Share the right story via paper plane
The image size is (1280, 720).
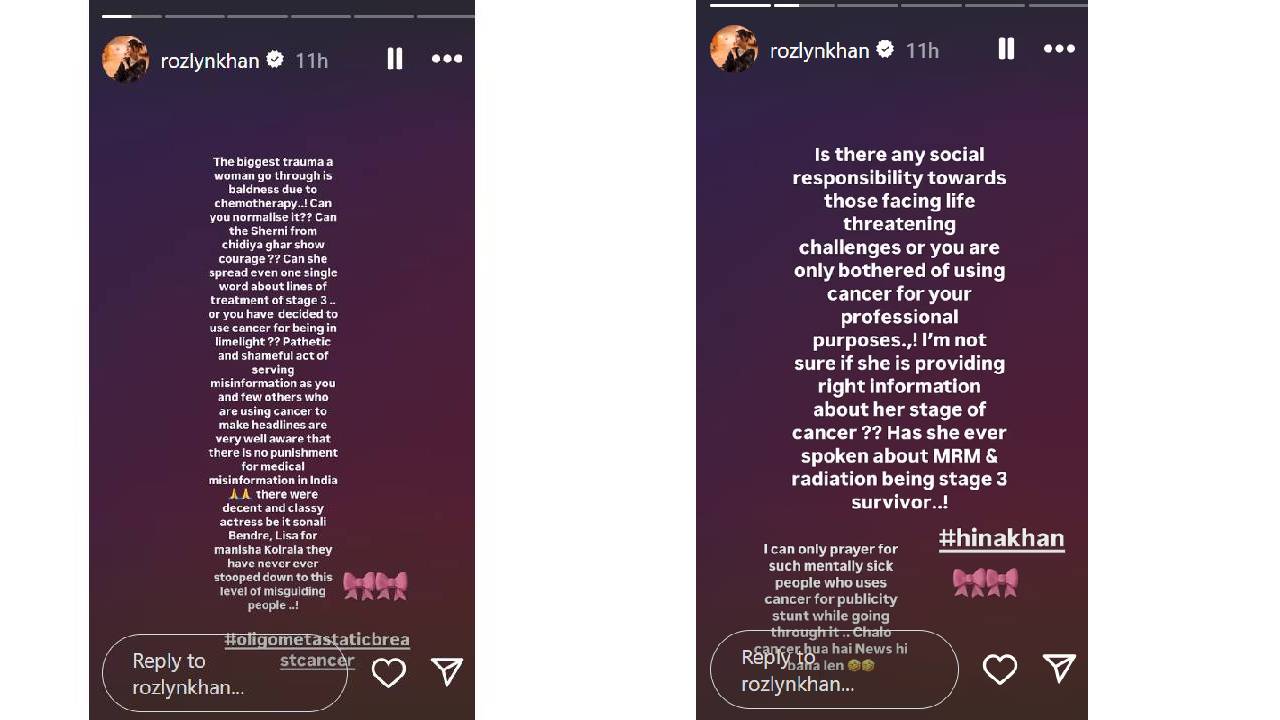[x=1059, y=669]
